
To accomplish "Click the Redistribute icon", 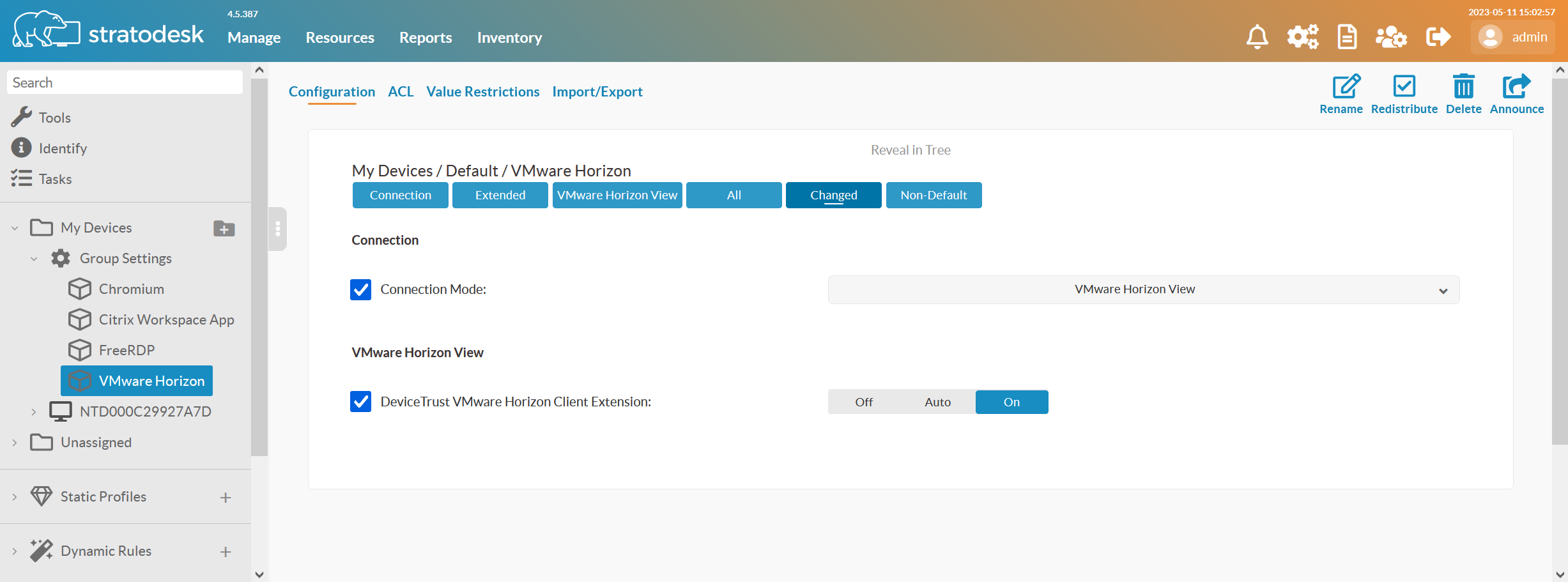I will point(1404,88).
